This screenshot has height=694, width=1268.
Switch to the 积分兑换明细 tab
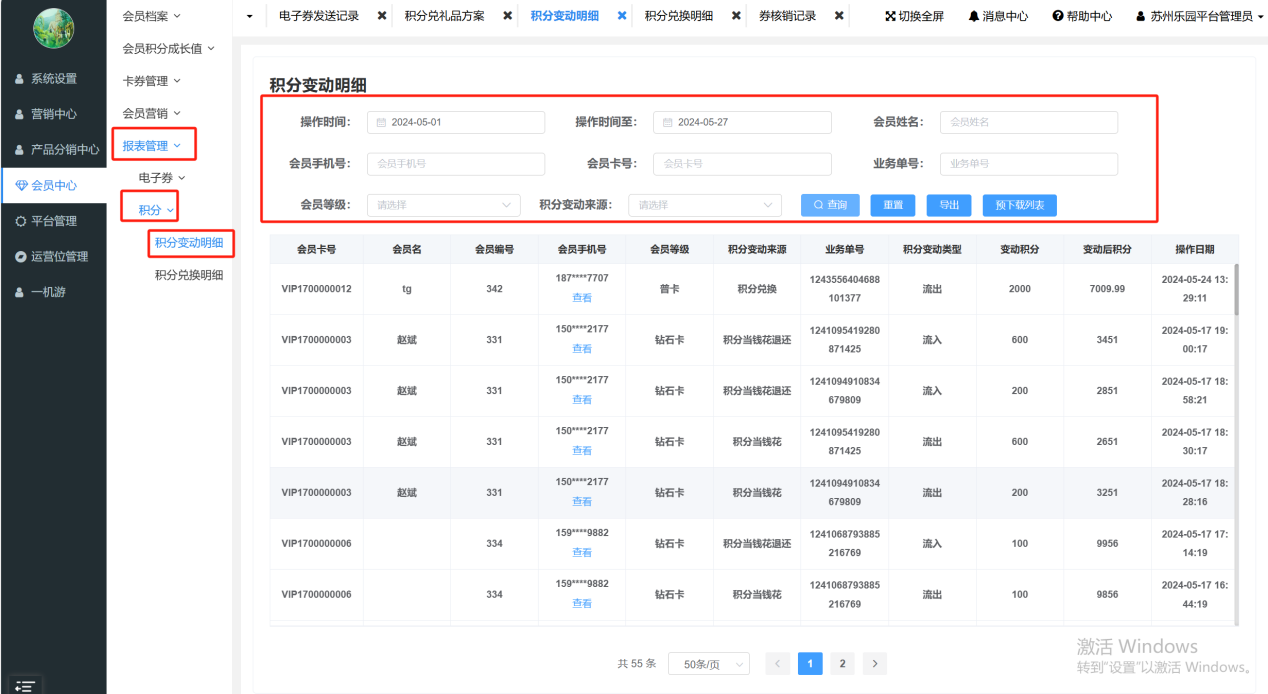679,16
